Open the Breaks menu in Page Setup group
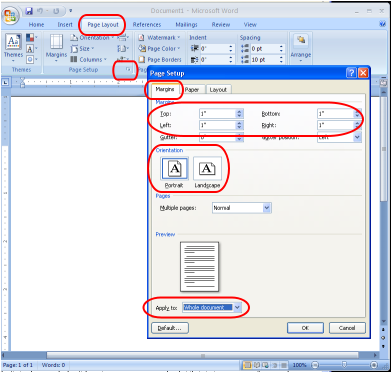 pos(123,38)
